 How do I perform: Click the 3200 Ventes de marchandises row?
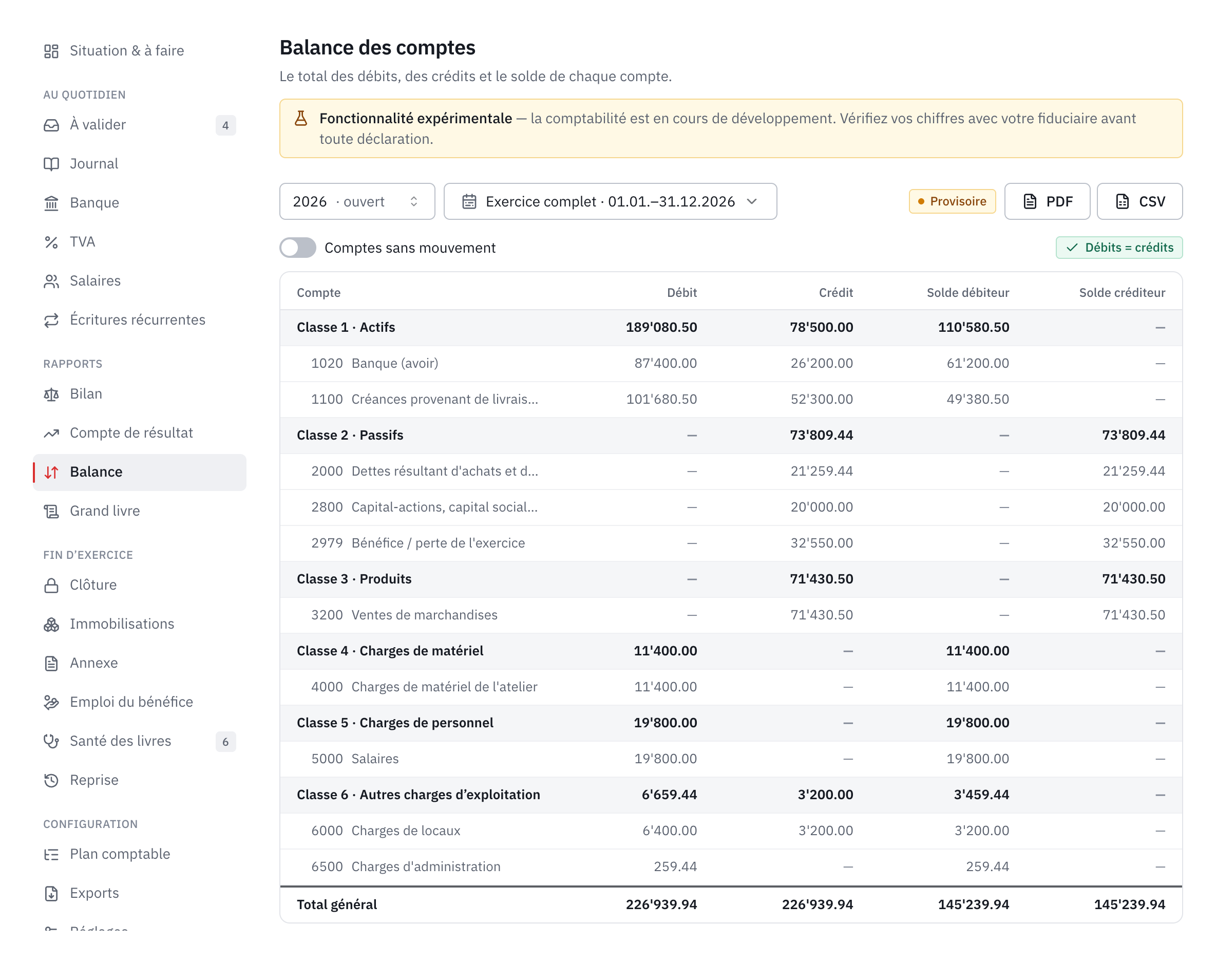(x=731, y=615)
